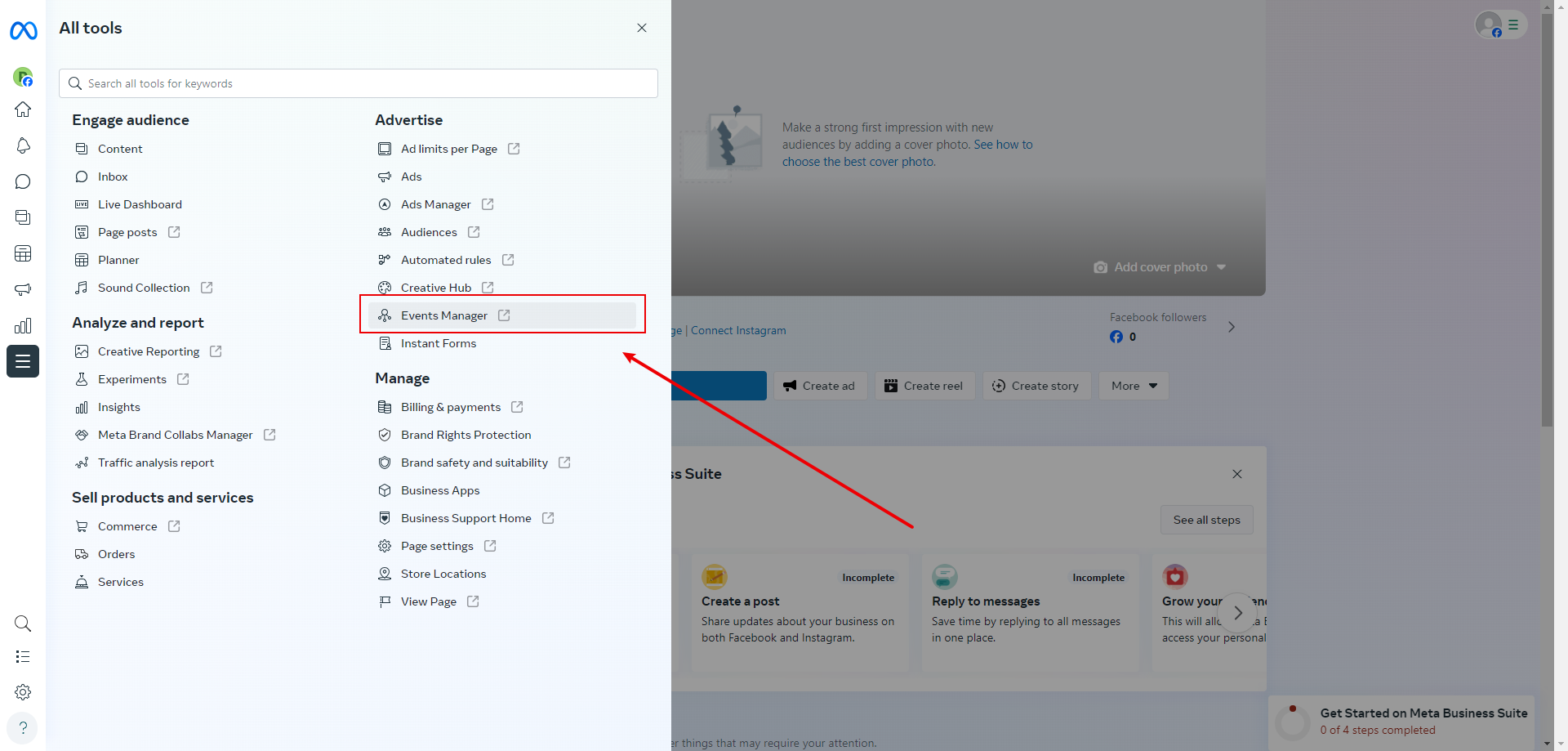
Task: Open Content icon in left sidebar
Action: click(23, 217)
